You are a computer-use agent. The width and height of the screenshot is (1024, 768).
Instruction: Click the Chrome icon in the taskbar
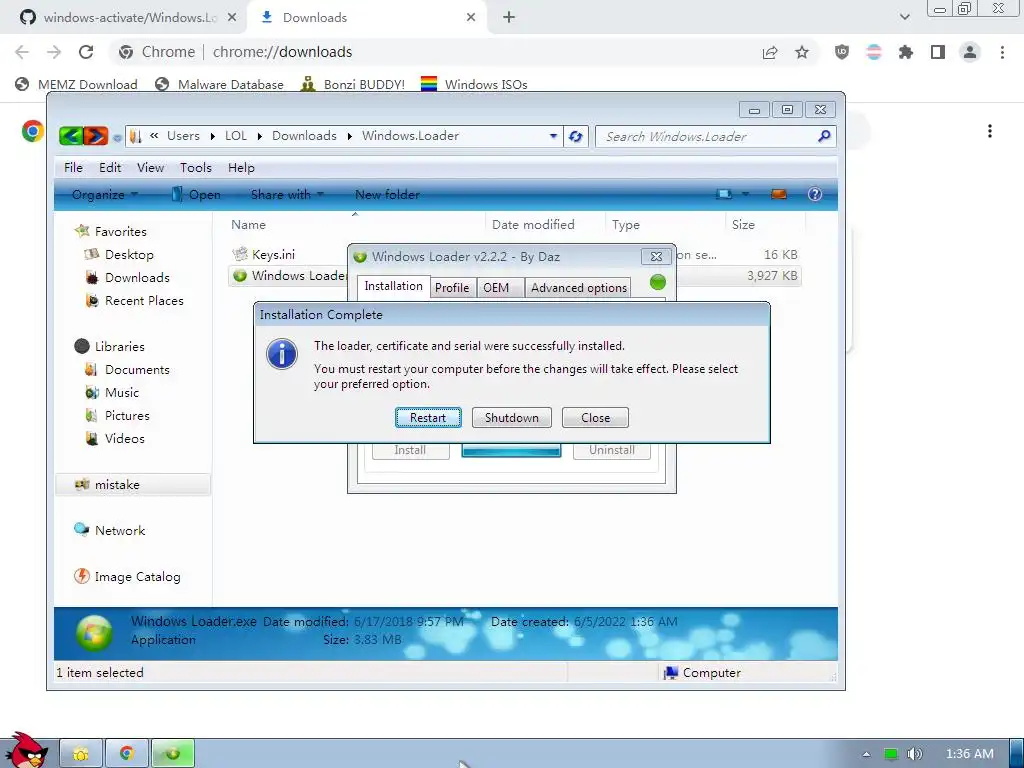(127, 753)
